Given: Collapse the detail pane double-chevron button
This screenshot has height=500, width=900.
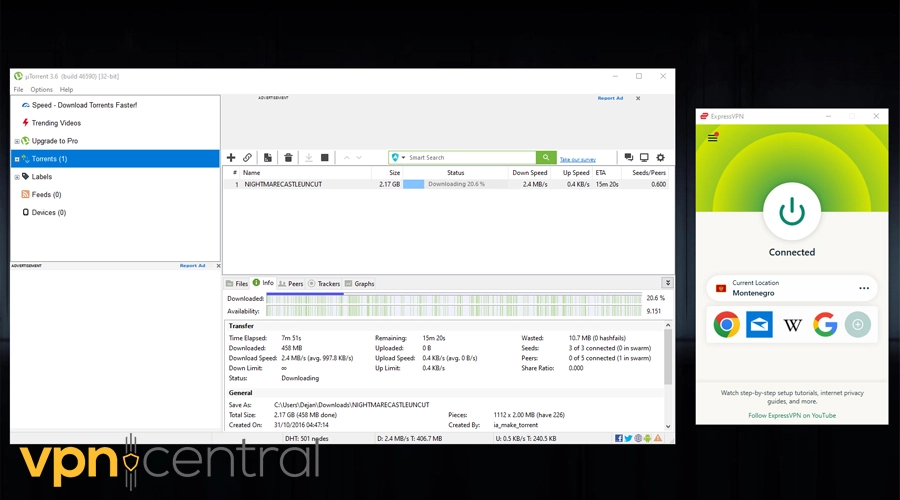Looking at the screenshot, I should coord(668,282).
